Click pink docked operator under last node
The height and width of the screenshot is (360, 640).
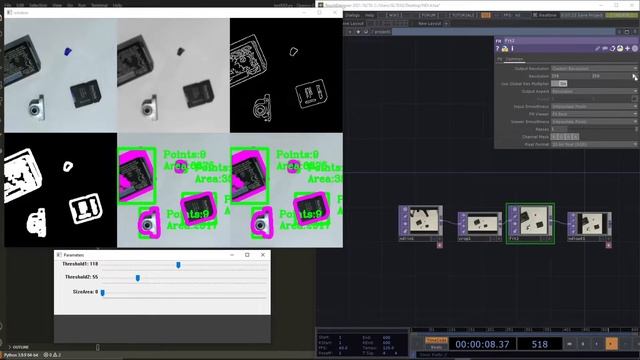tap(609, 245)
